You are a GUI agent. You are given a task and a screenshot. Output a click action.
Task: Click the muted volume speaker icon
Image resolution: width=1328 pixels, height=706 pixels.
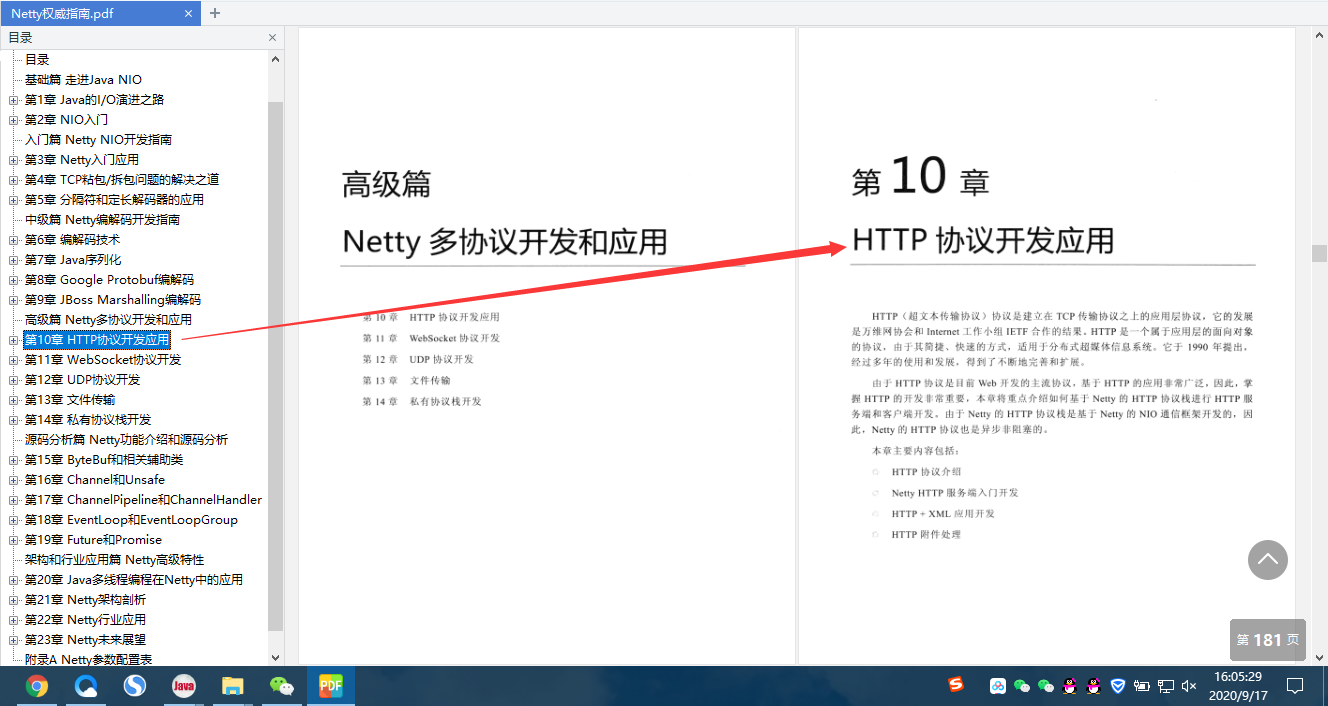[x=1189, y=686]
